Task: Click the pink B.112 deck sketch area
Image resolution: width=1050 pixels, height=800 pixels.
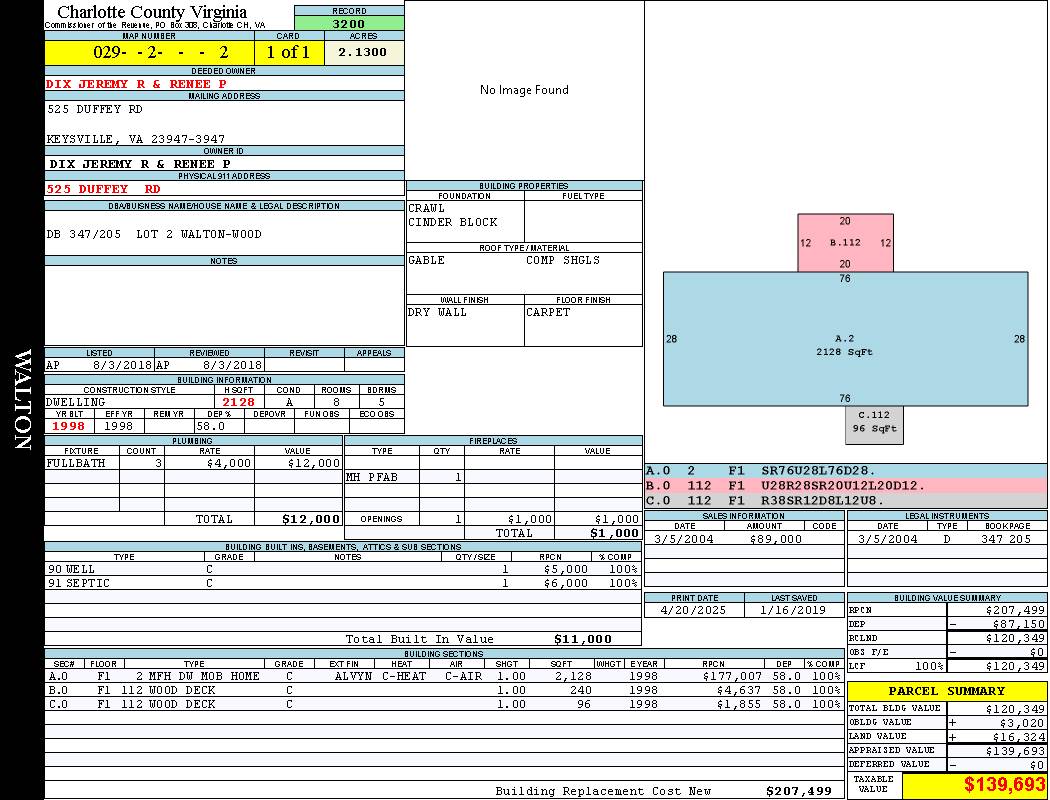Action: (x=845, y=242)
